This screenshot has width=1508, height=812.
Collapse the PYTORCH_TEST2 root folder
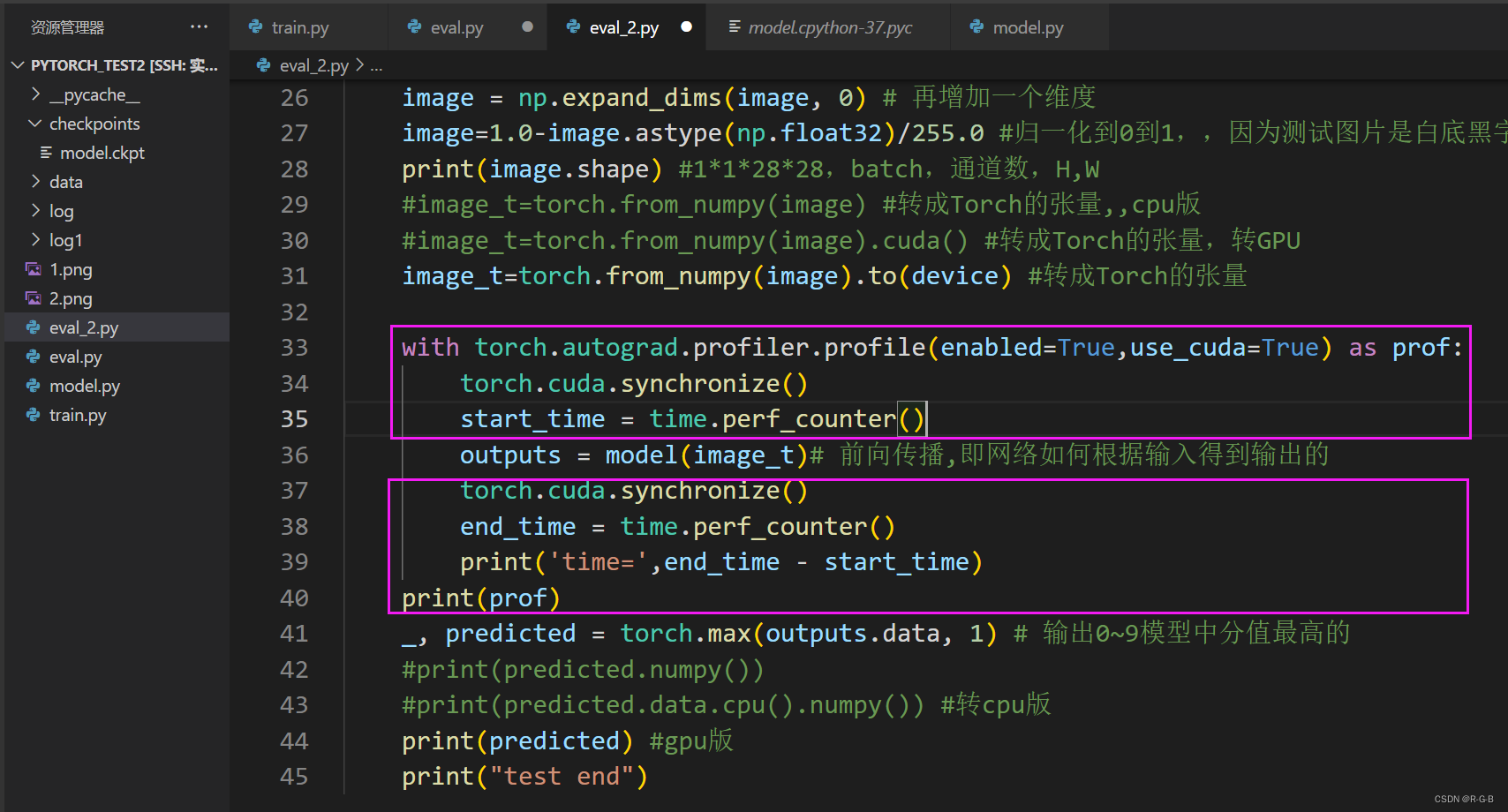point(18,65)
